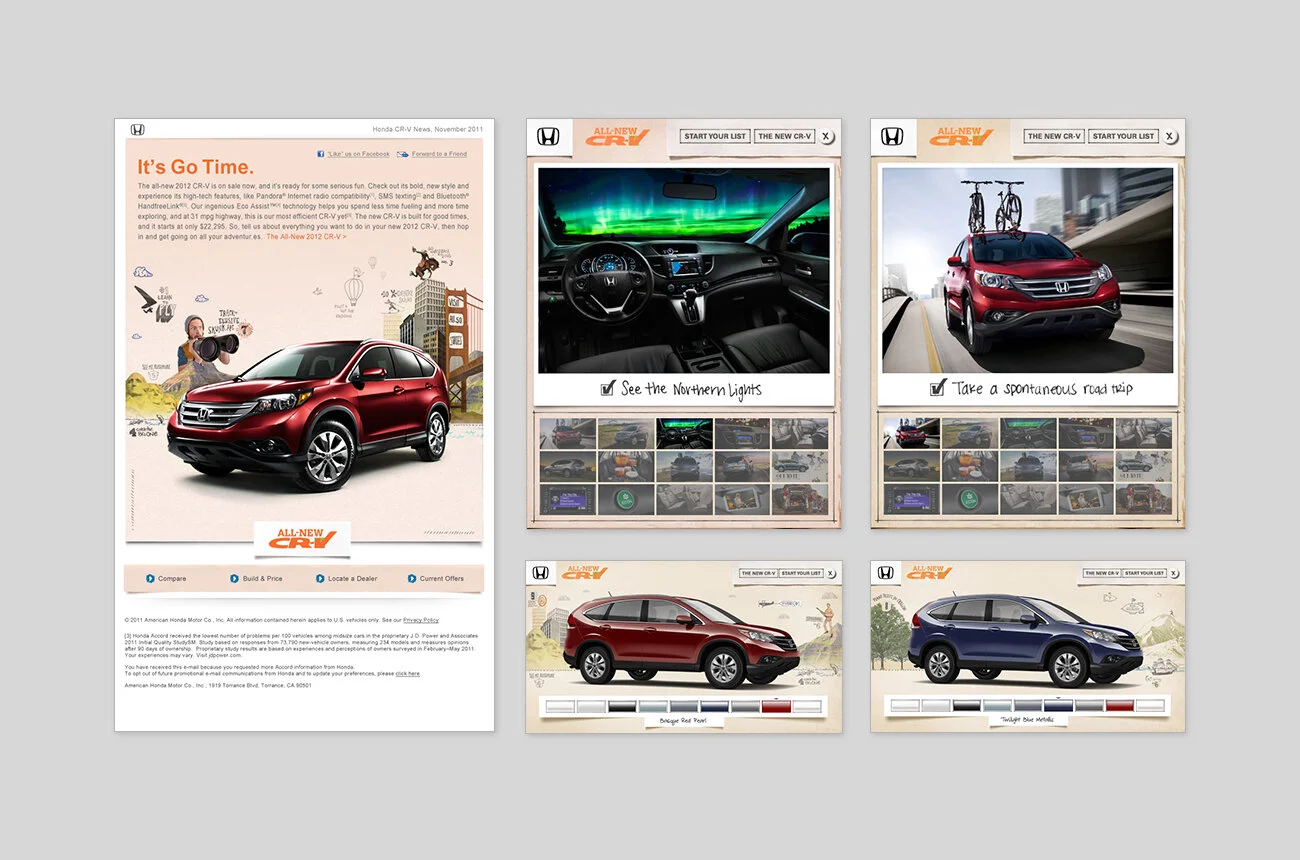Open the blue navigation screen thumbnail in the road trip panel

911,500
